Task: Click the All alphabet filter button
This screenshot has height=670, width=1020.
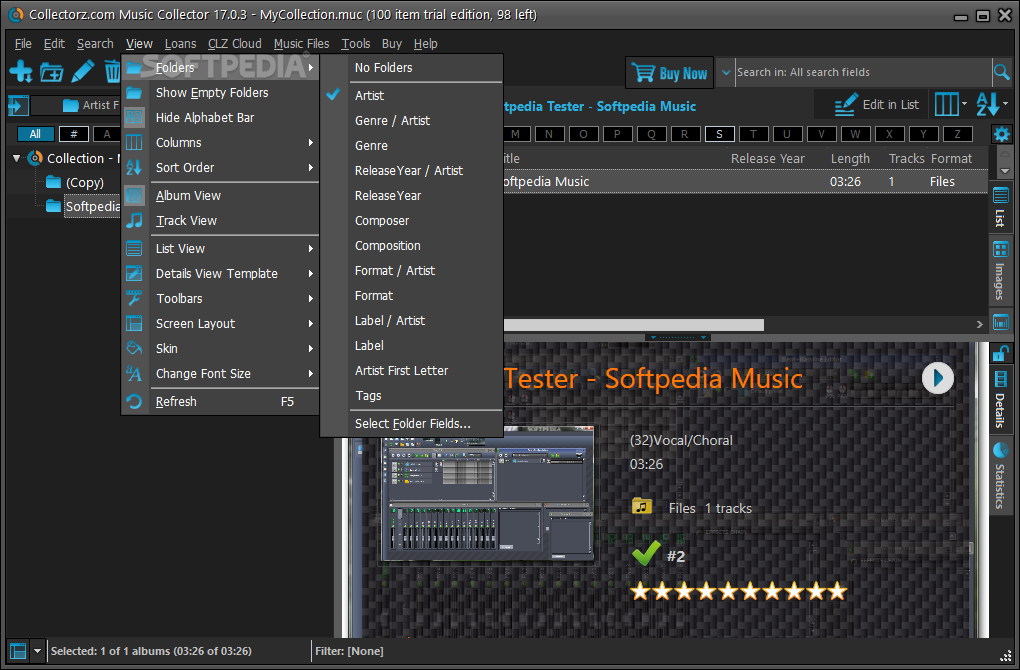Action: pyautogui.click(x=35, y=134)
